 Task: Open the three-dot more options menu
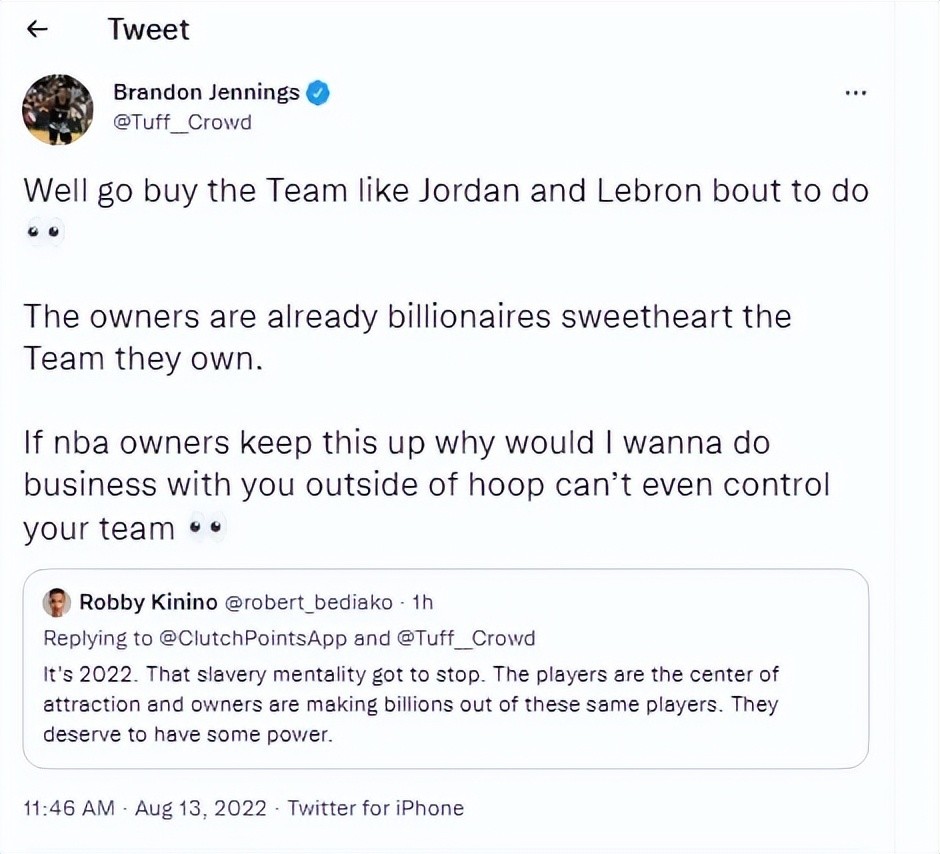pos(855,93)
